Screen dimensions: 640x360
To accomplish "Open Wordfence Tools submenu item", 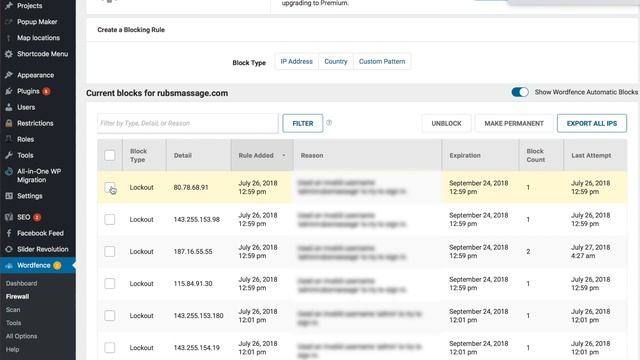I will [13, 323].
